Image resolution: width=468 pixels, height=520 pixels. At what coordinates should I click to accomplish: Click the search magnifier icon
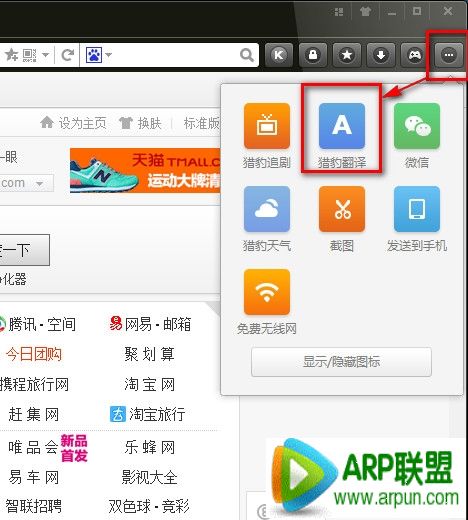click(247, 55)
